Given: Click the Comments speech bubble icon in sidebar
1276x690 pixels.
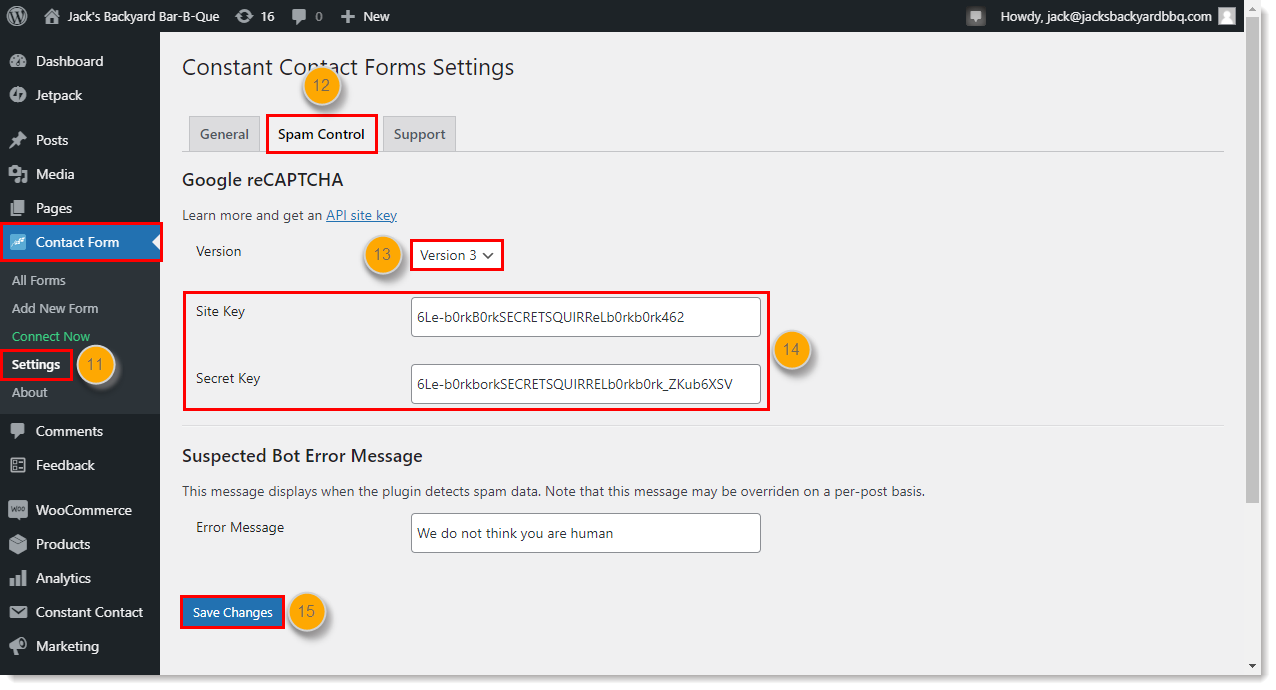Looking at the screenshot, I should coord(17,431).
